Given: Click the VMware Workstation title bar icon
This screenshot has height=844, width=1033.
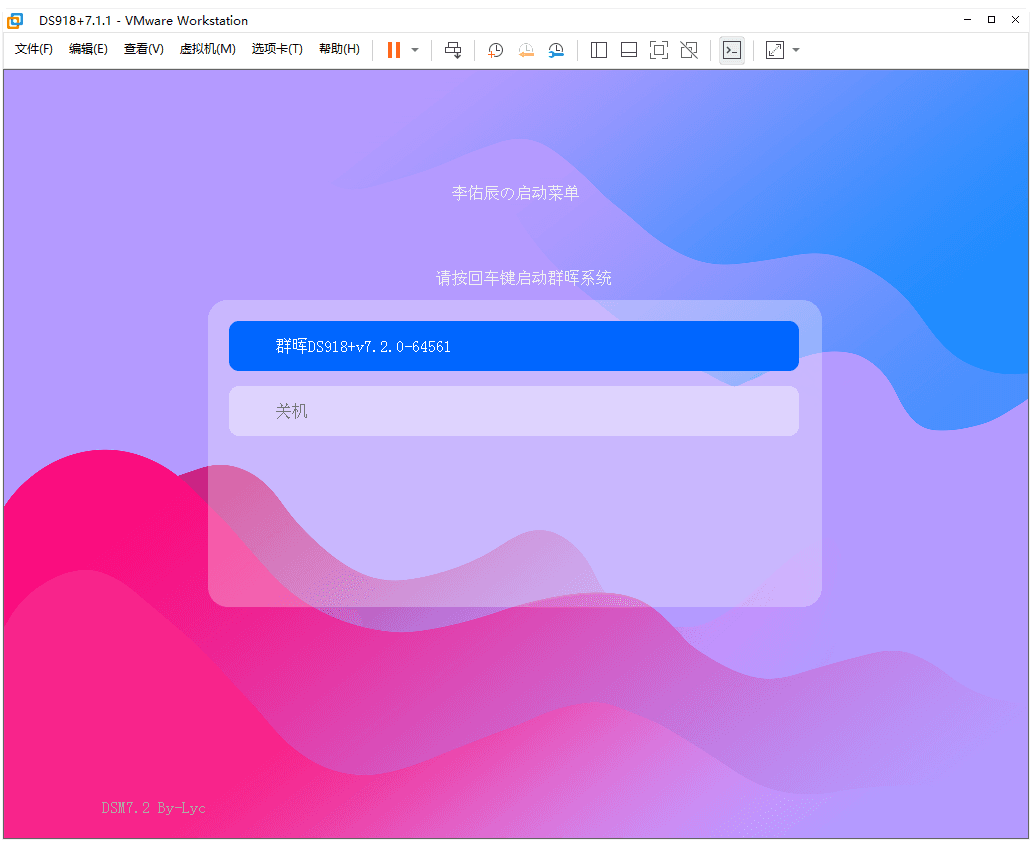Looking at the screenshot, I should point(14,20).
